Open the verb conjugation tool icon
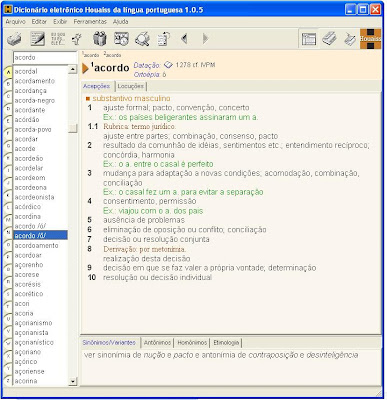 point(58,39)
